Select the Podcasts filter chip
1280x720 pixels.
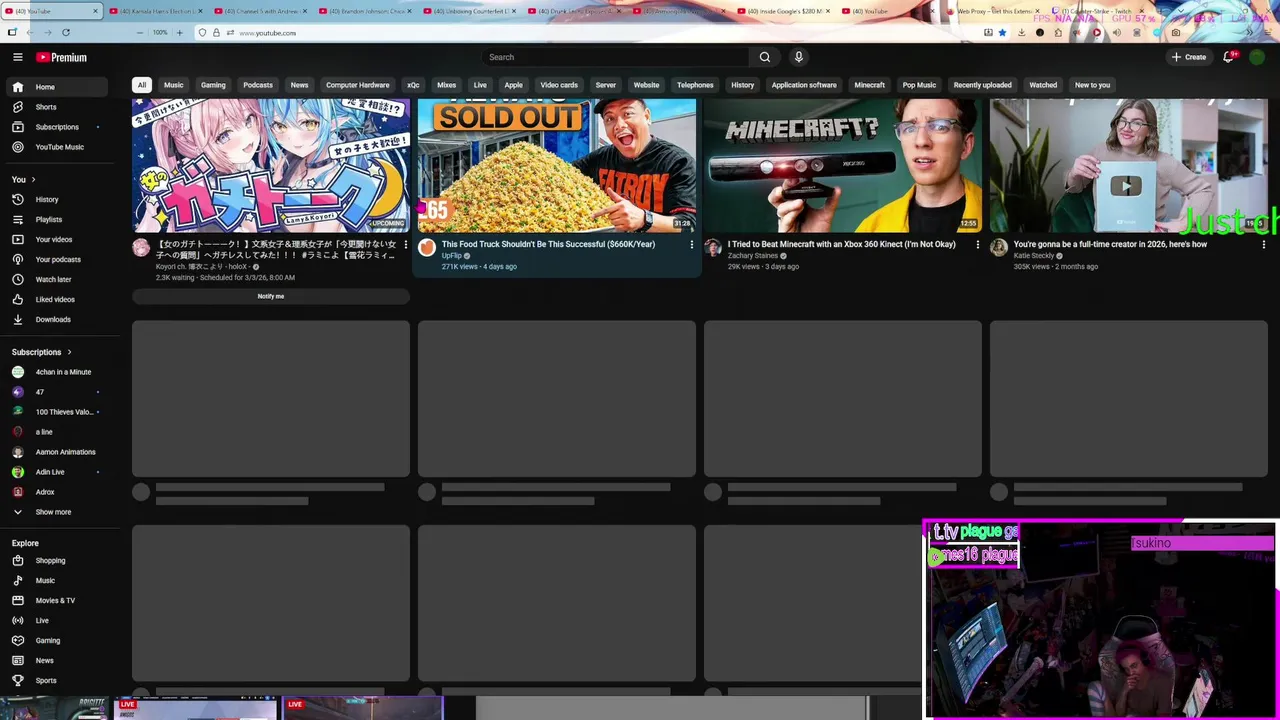pyautogui.click(x=258, y=85)
